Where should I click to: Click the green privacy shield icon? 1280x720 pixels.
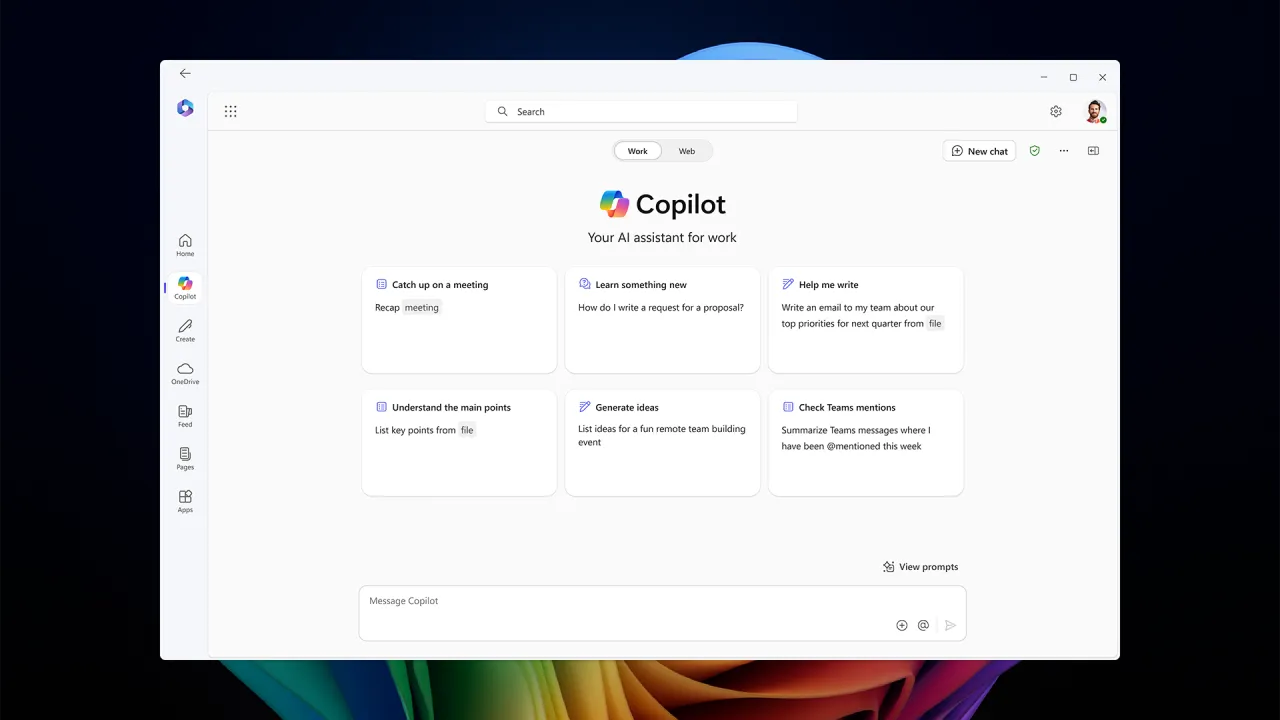click(1035, 150)
